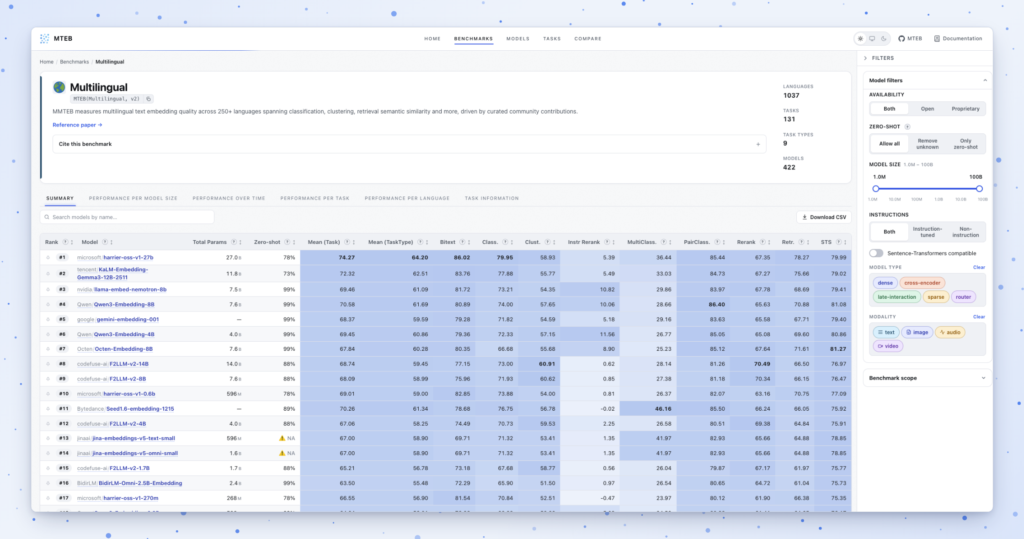
Task: Click Bitext column help icon
Action: point(462,242)
